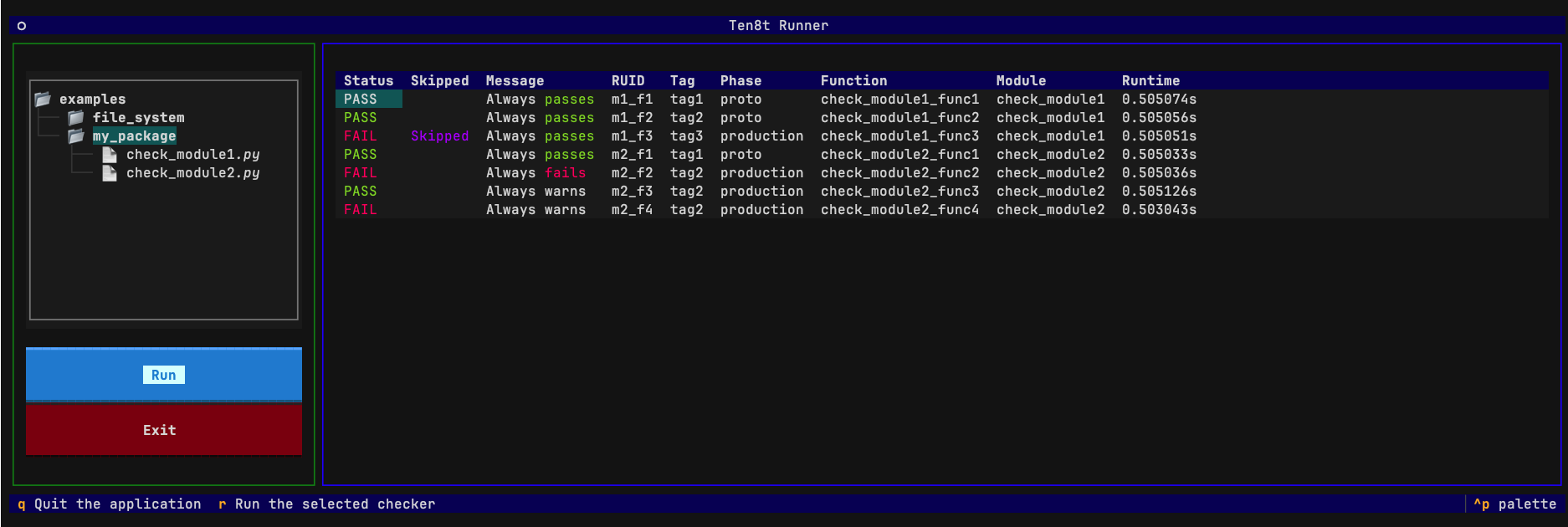Click the my_package folder icon
Viewport: 1568px width, 527px height.
(76, 136)
